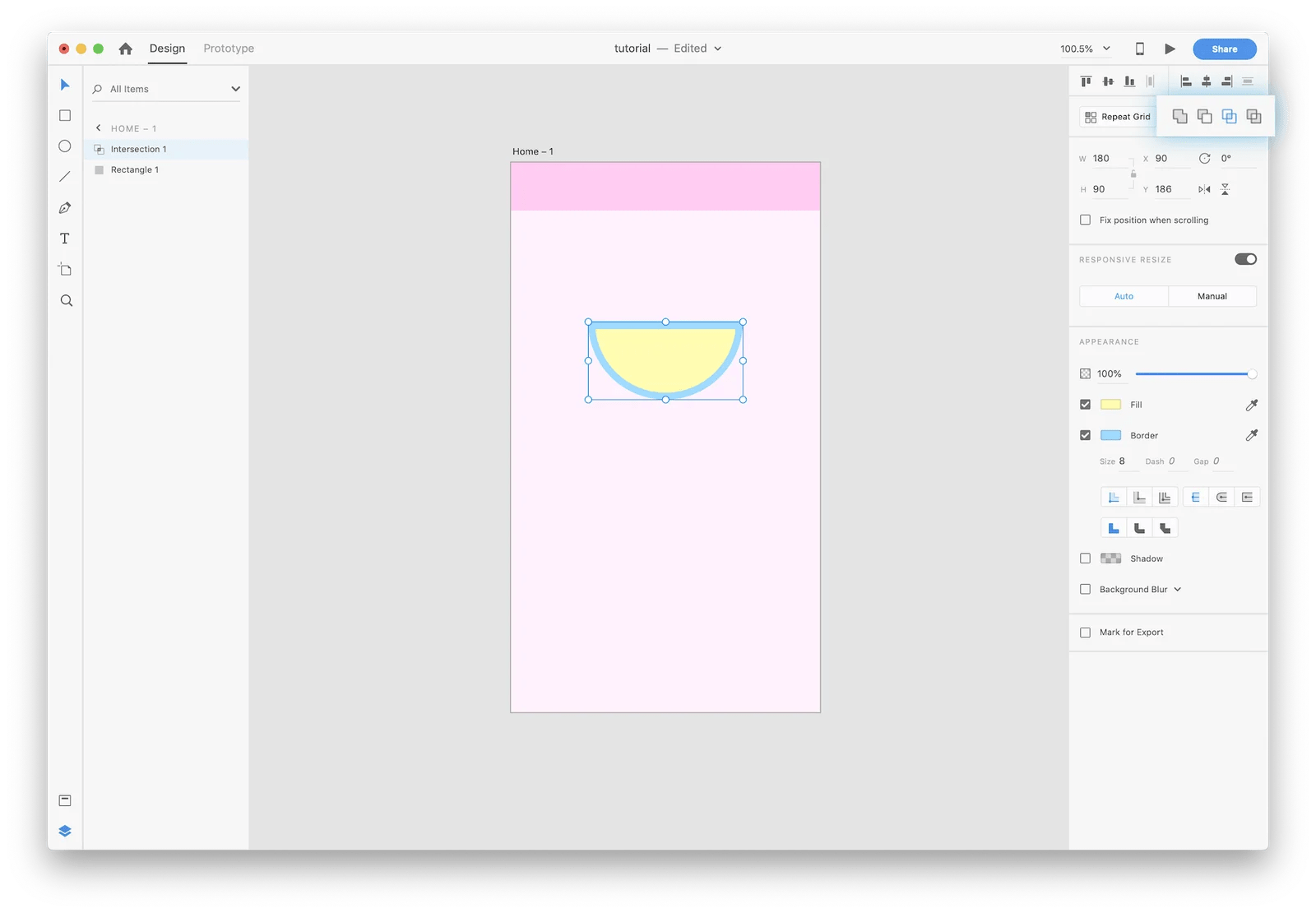This screenshot has height=913, width=1316.
Task: Pick border color with the eyedropper
Action: pyautogui.click(x=1252, y=435)
